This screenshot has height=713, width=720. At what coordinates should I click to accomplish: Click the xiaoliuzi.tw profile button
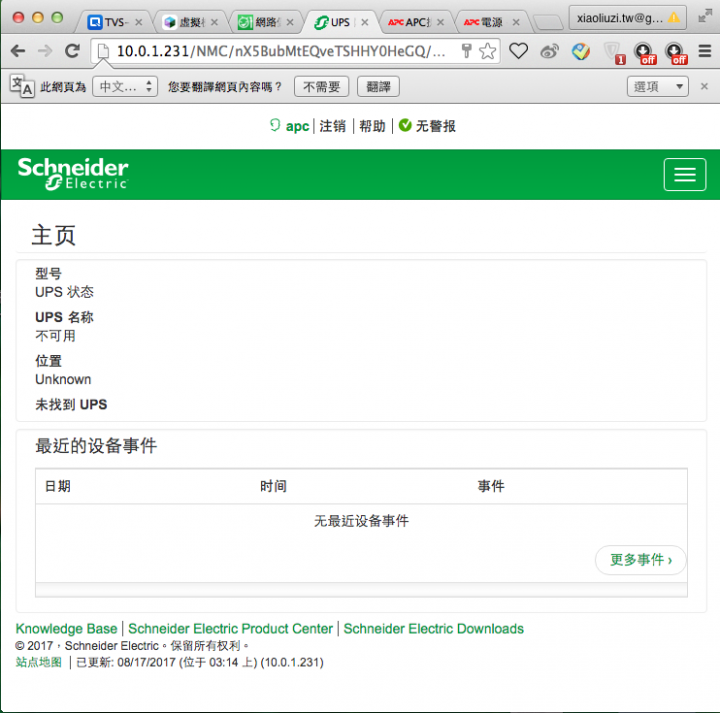click(x=628, y=18)
